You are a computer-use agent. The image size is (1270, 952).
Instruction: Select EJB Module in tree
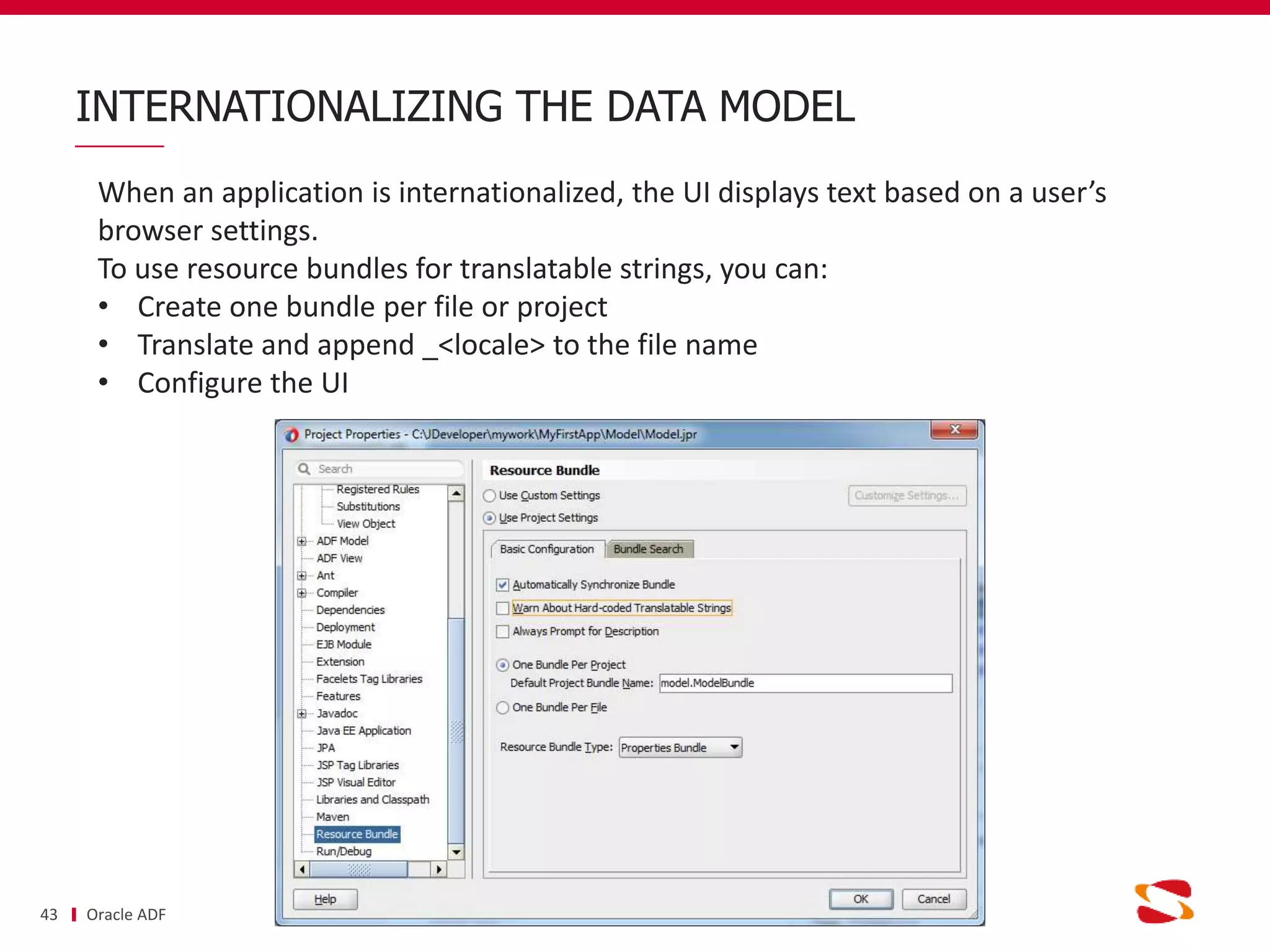pyautogui.click(x=344, y=645)
